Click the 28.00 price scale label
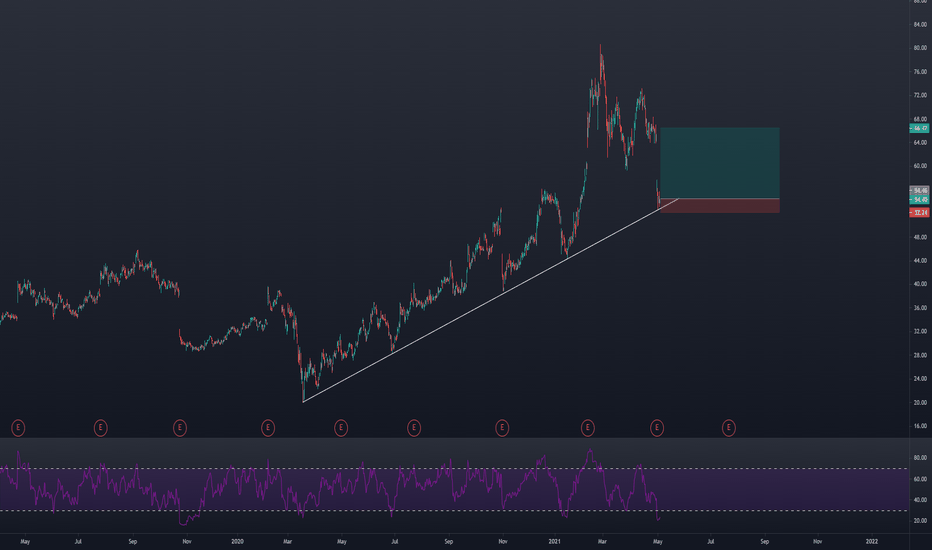 pos(920,355)
